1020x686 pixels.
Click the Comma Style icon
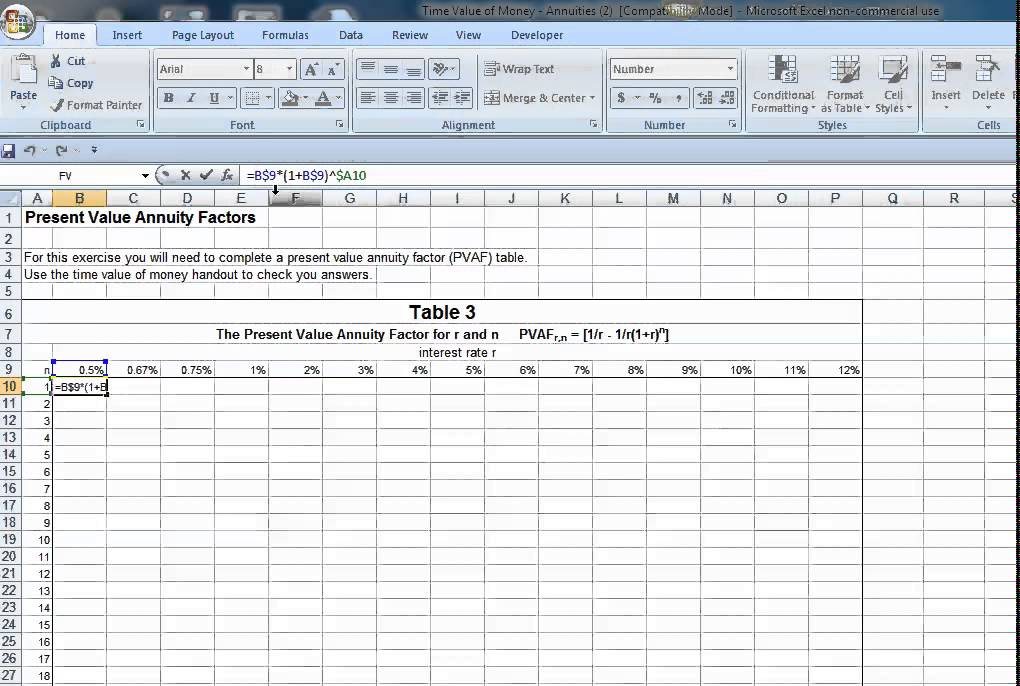(x=678, y=98)
